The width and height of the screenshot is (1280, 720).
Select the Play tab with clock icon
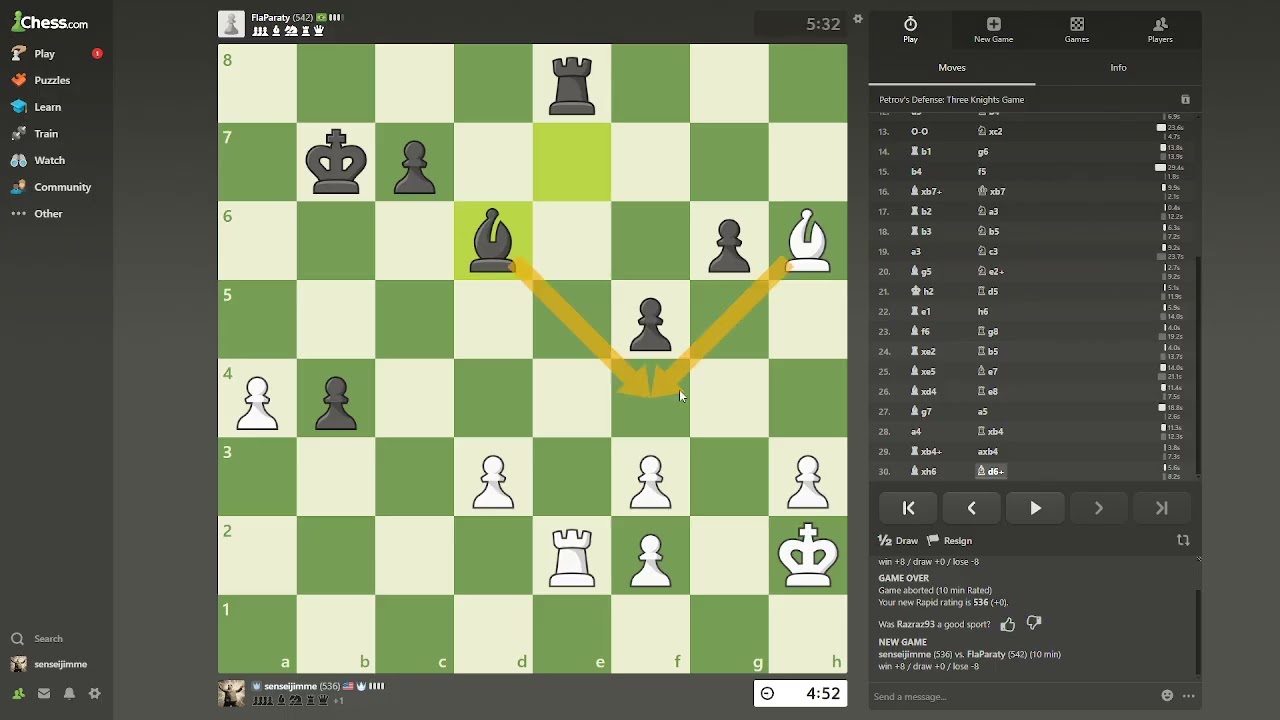click(x=910, y=30)
